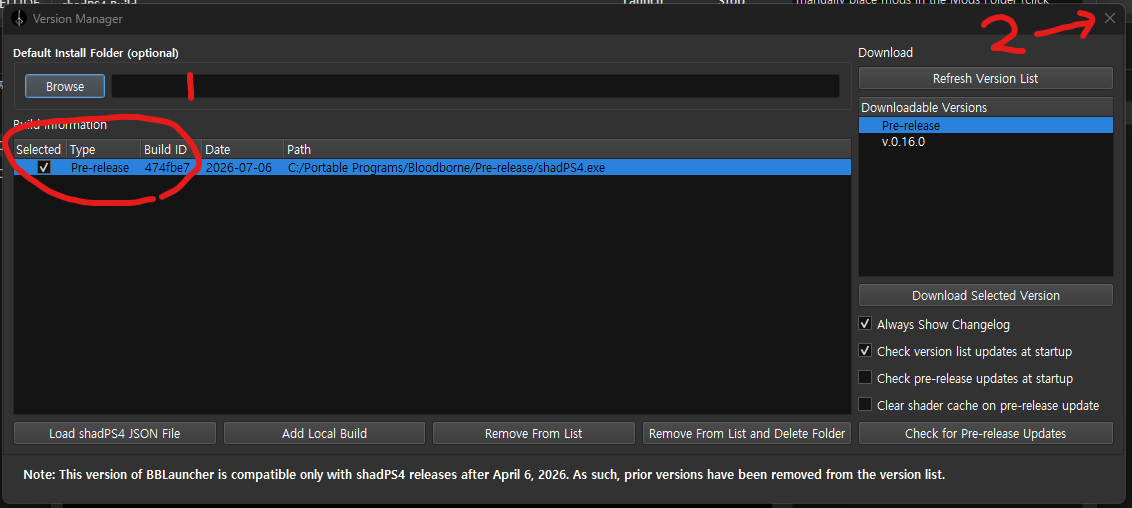Select the 474fbe7 build ID cell
The height and width of the screenshot is (508, 1132).
coord(171,167)
